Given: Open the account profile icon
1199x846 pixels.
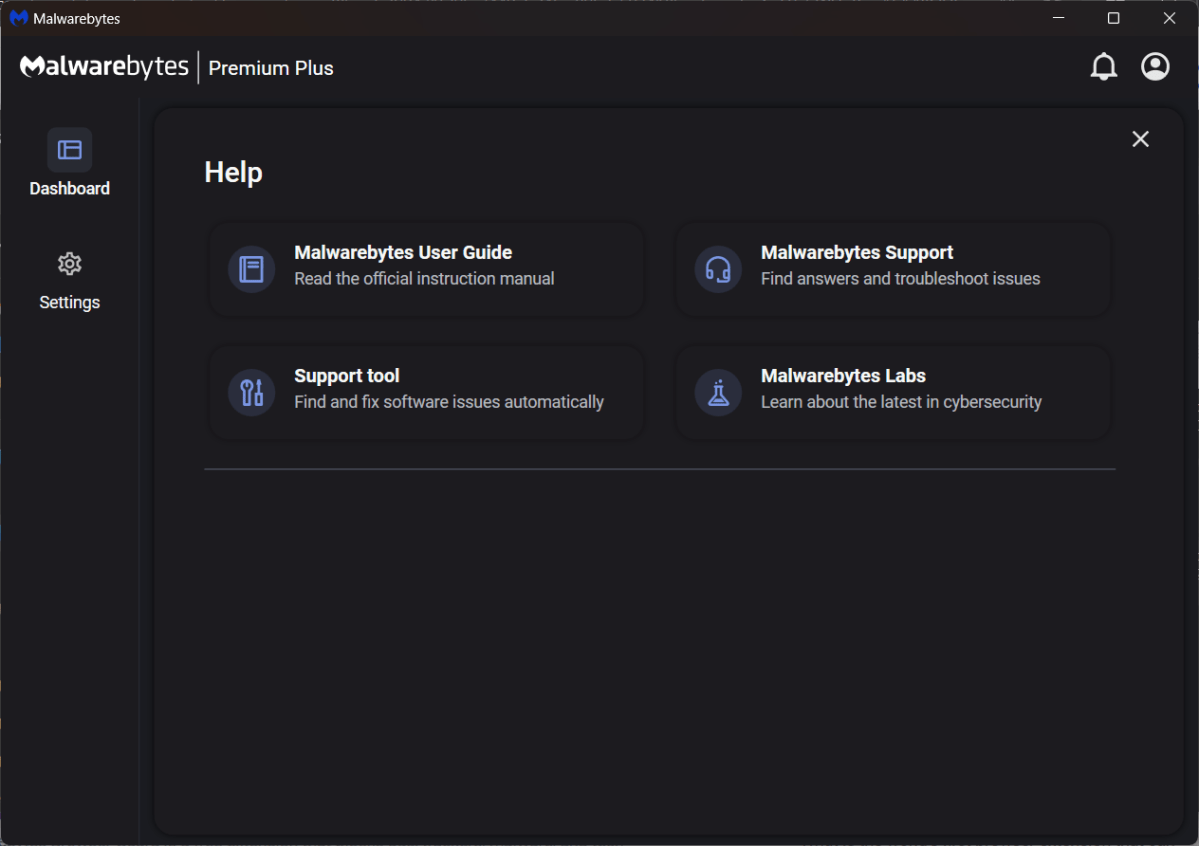Looking at the screenshot, I should tap(1155, 67).
